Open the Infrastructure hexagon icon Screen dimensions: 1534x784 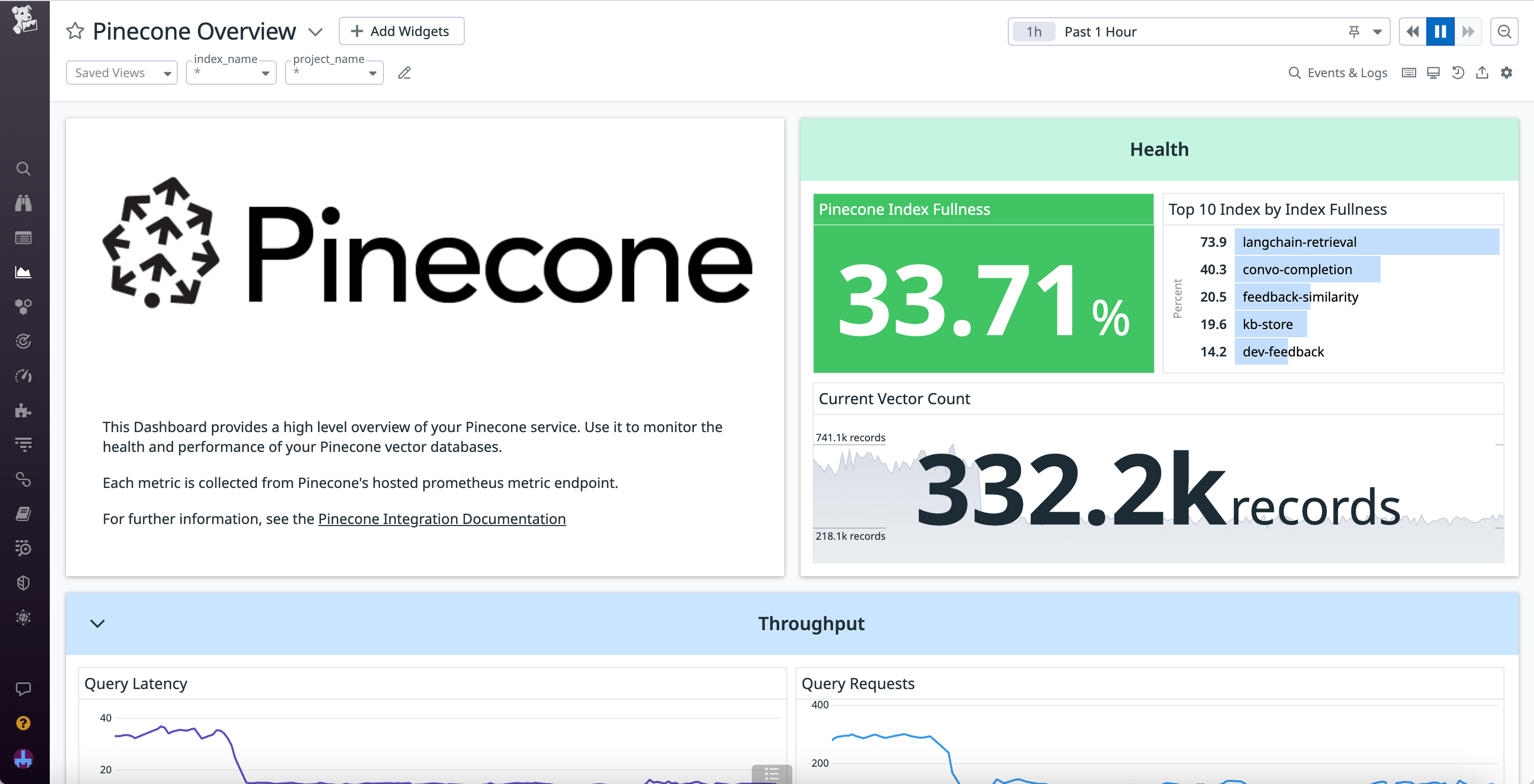click(x=23, y=306)
